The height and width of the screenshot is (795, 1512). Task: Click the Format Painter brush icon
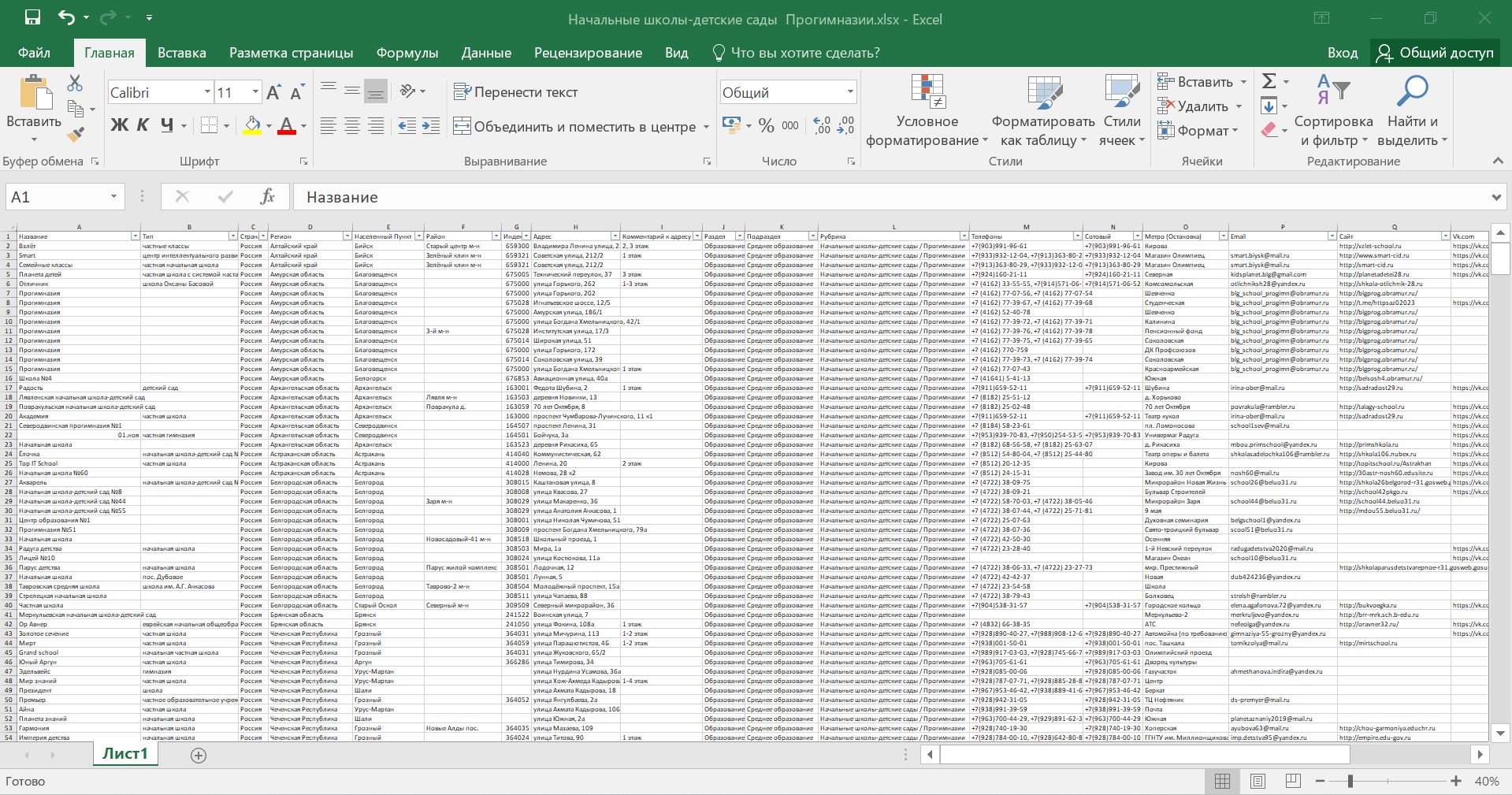point(75,135)
